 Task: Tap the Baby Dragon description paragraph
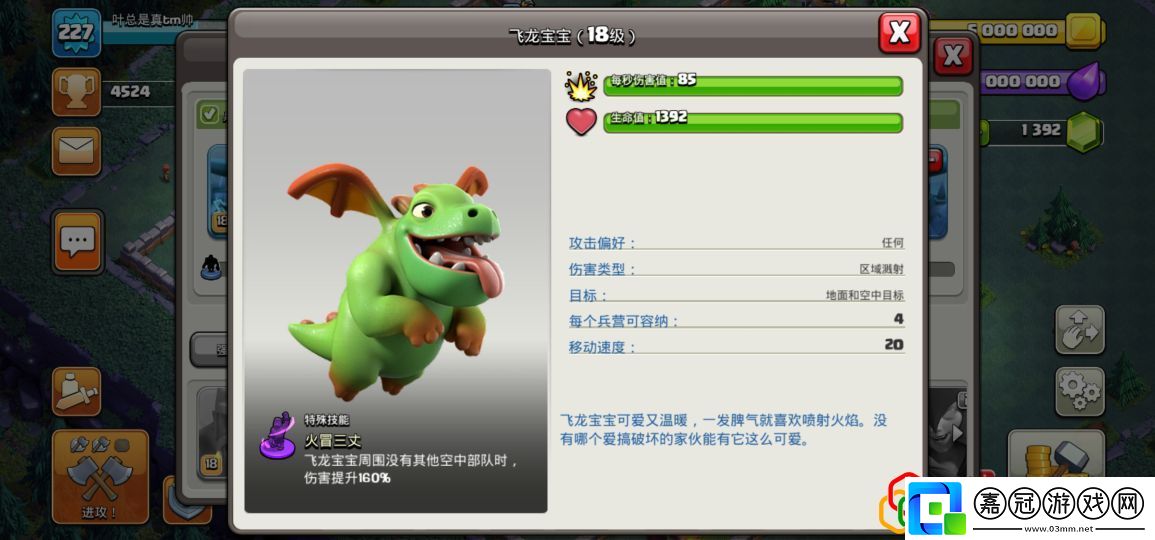(x=723, y=430)
